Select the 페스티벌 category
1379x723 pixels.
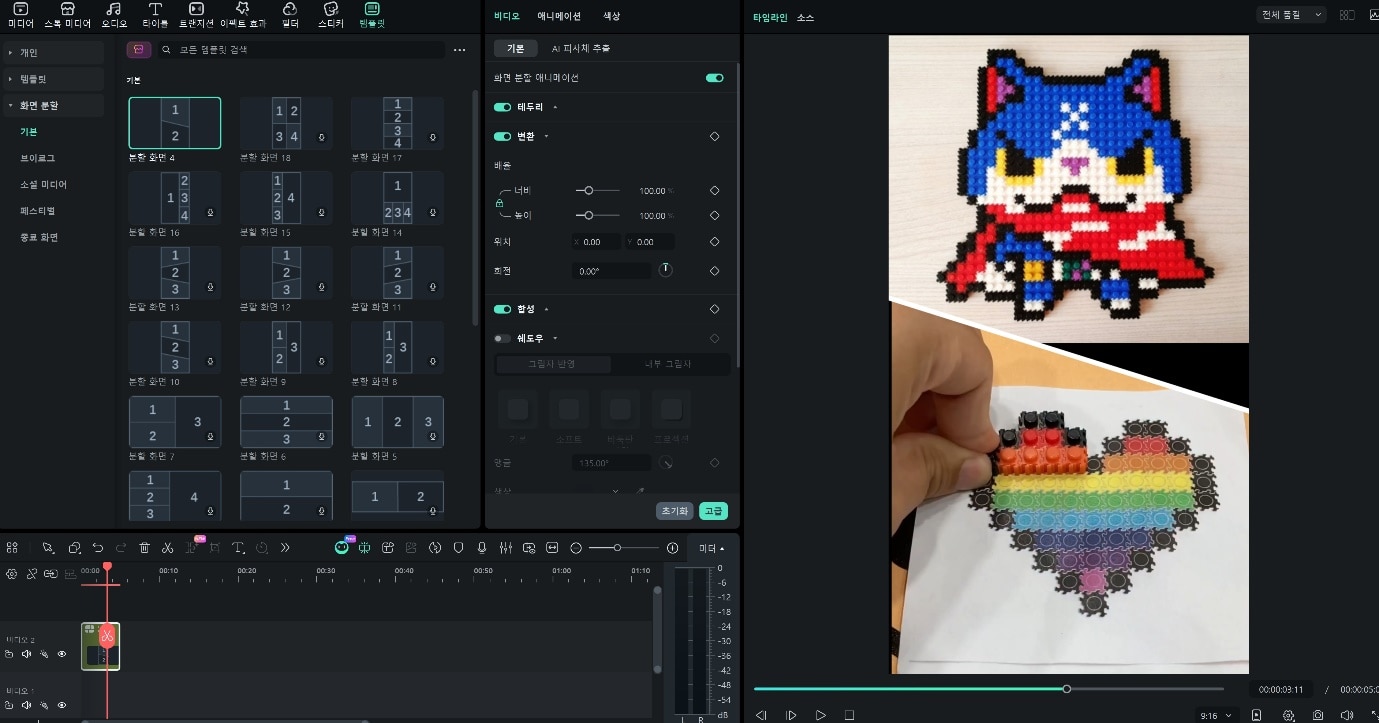[x=38, y=211]
